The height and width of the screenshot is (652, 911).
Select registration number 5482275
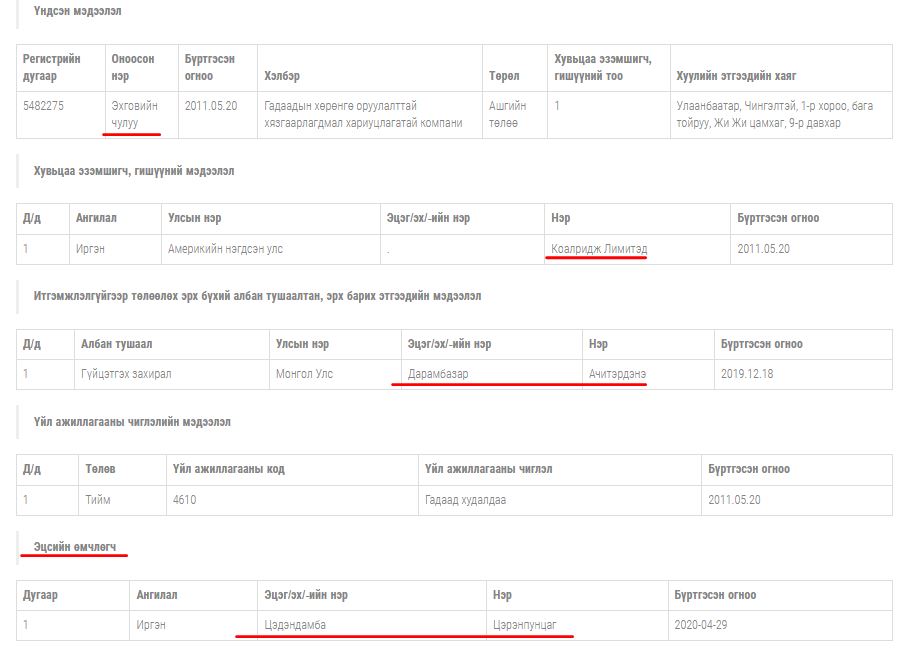click(43, 106)
